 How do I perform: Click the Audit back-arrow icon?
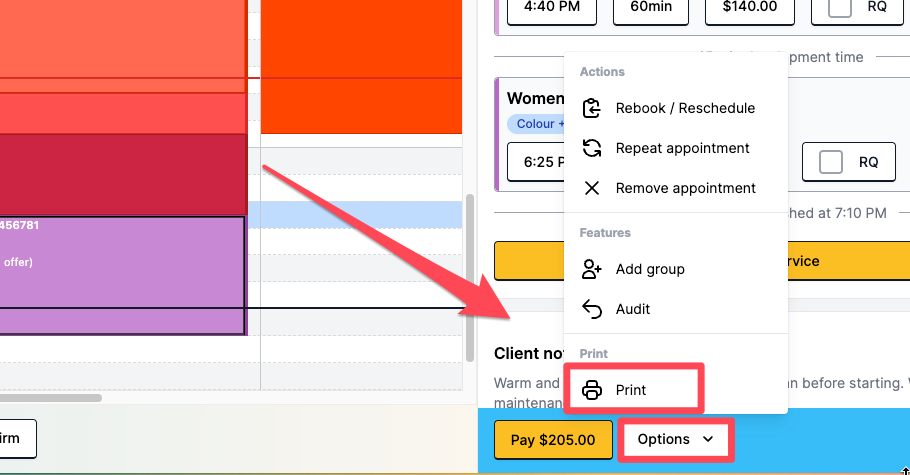click(x=592, y=309)
